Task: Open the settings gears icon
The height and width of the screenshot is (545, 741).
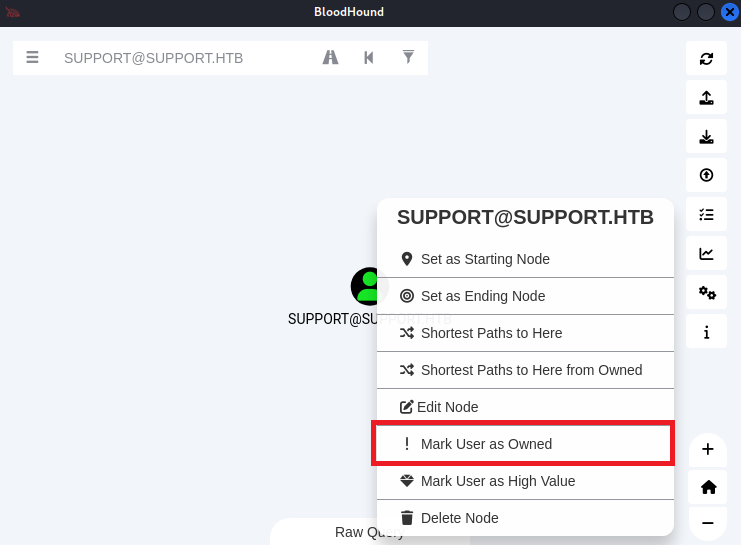Action: coord(706,293)
